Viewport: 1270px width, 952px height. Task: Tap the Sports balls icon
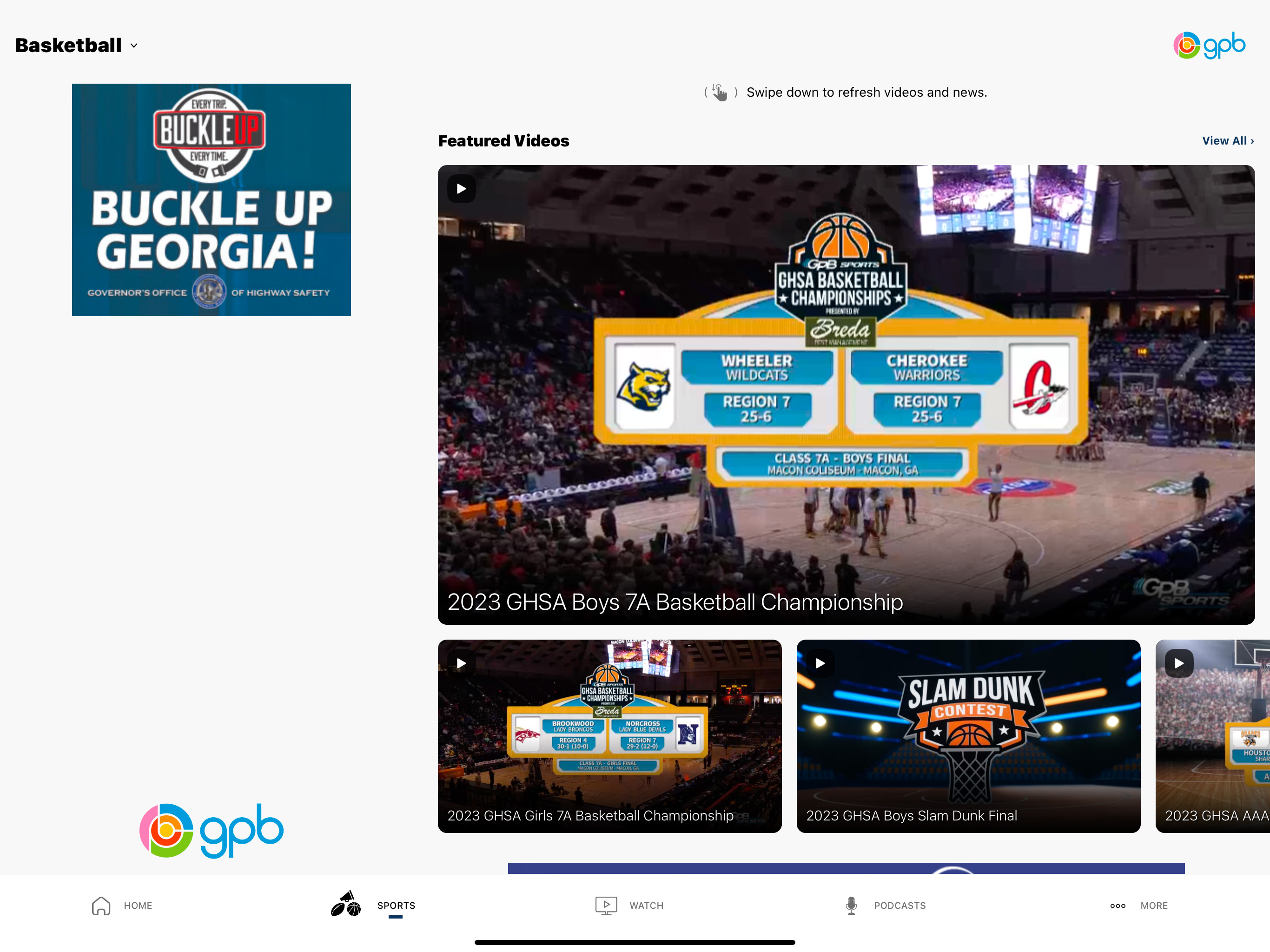pyautogui.click(x=346, y=904)
